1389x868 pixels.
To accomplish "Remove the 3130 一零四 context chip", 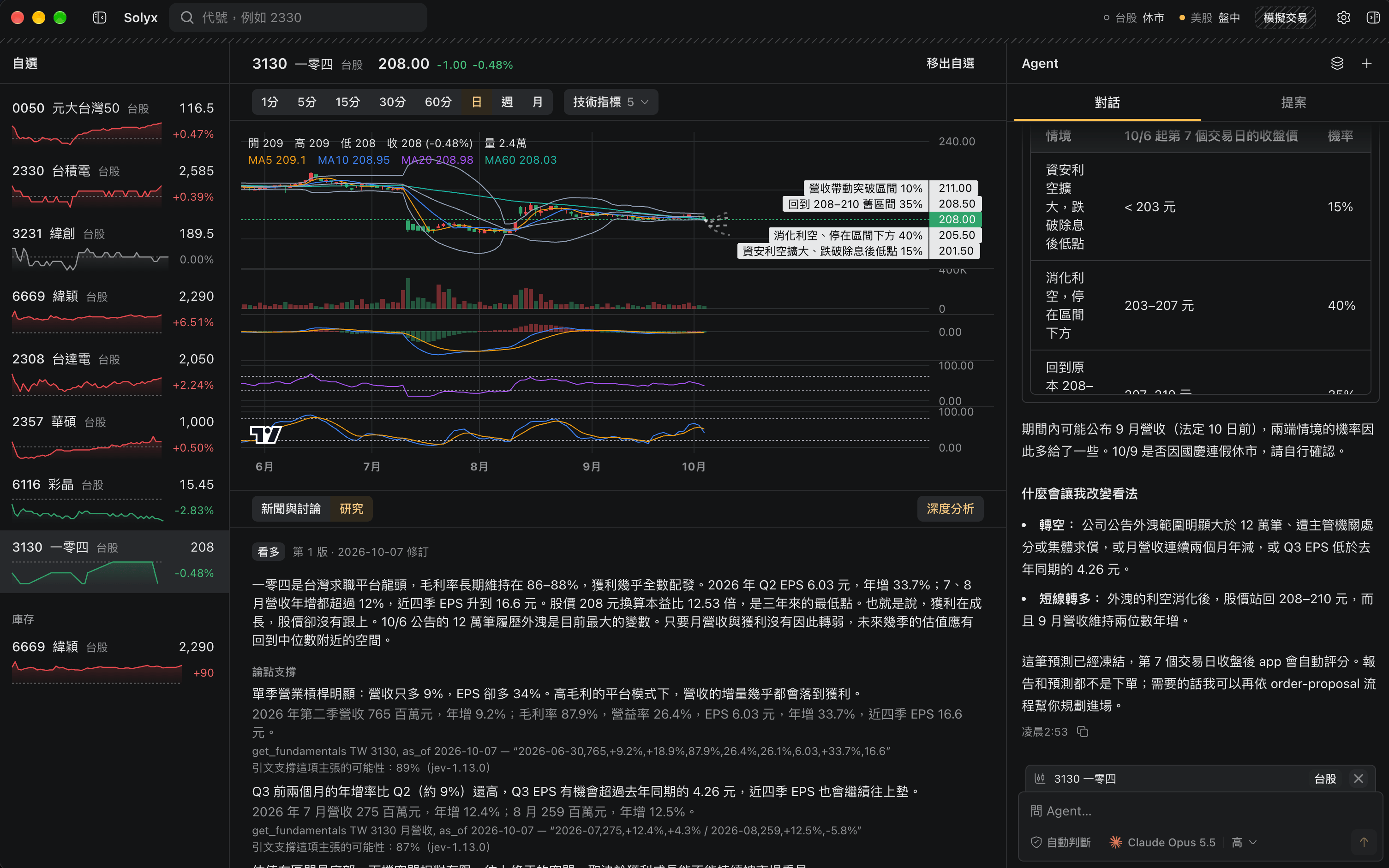I will 1358,779.
